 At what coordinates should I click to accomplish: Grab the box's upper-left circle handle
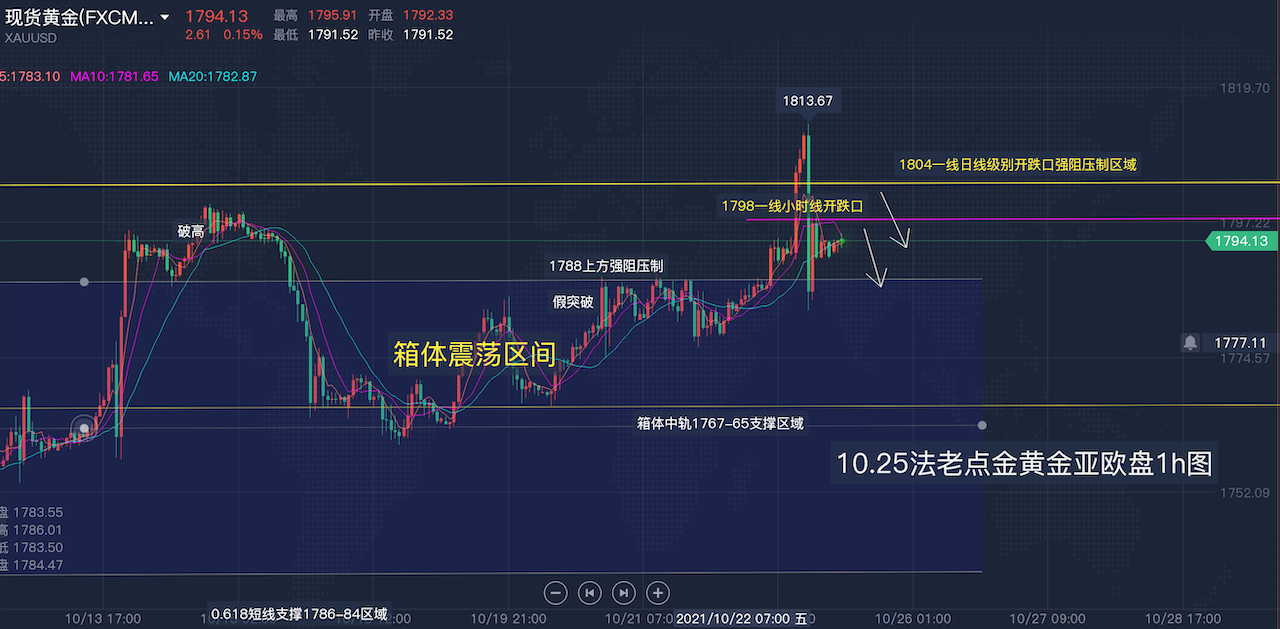(x=84, y=282)
